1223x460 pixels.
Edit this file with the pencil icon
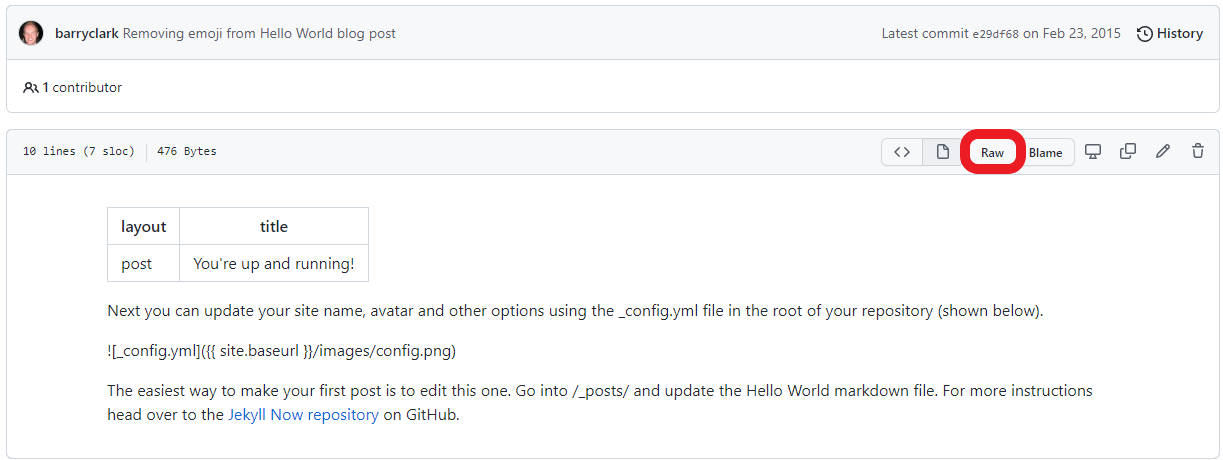pyautogui.click(x=1163, y=152)
